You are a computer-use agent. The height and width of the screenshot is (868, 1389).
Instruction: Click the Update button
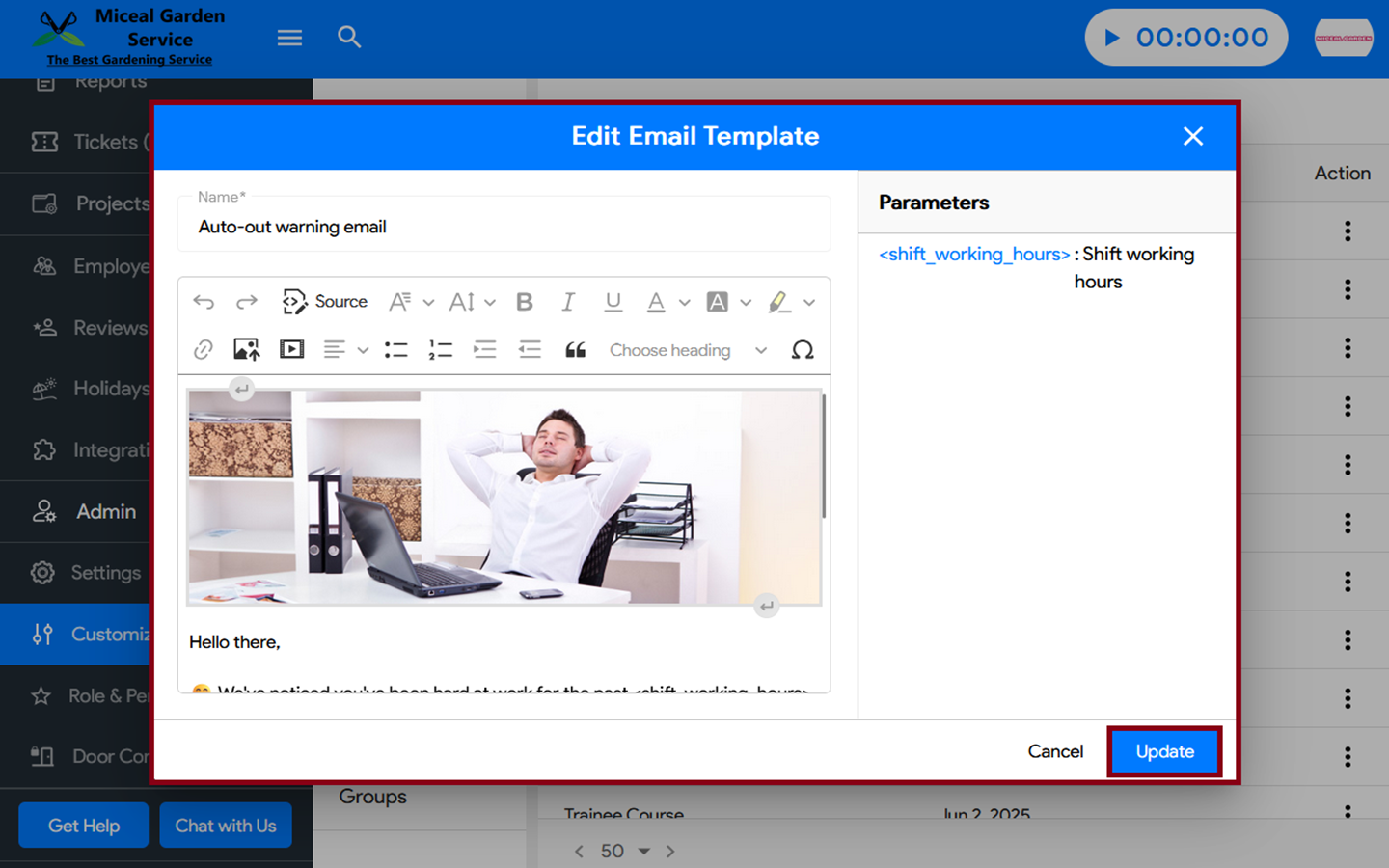(x=1164, y=751)
